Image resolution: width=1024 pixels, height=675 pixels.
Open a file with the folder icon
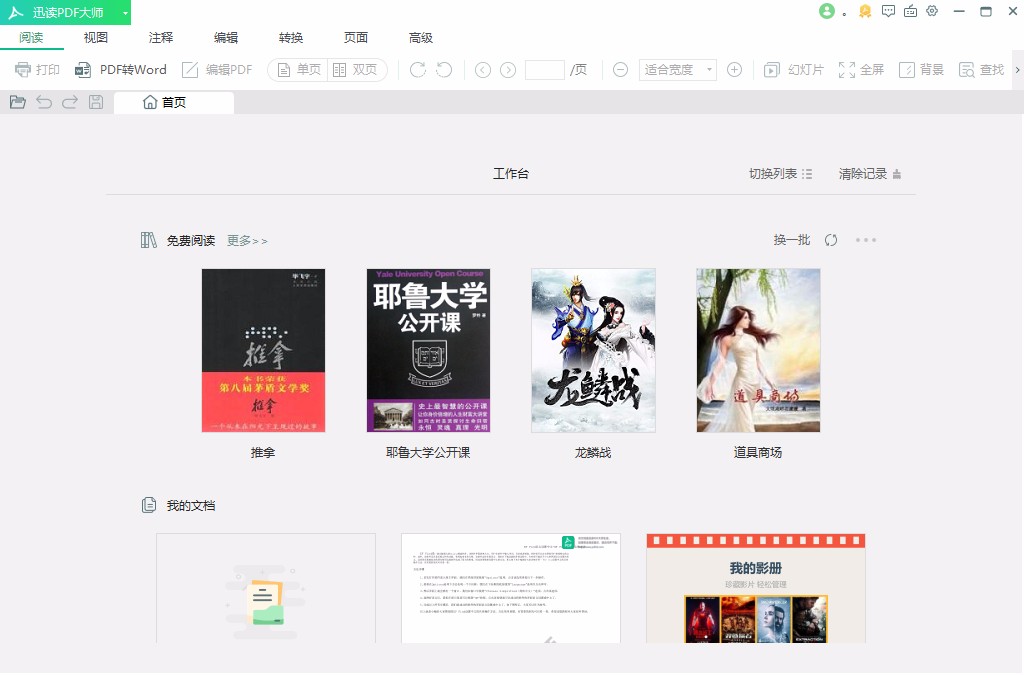[17, 101]
